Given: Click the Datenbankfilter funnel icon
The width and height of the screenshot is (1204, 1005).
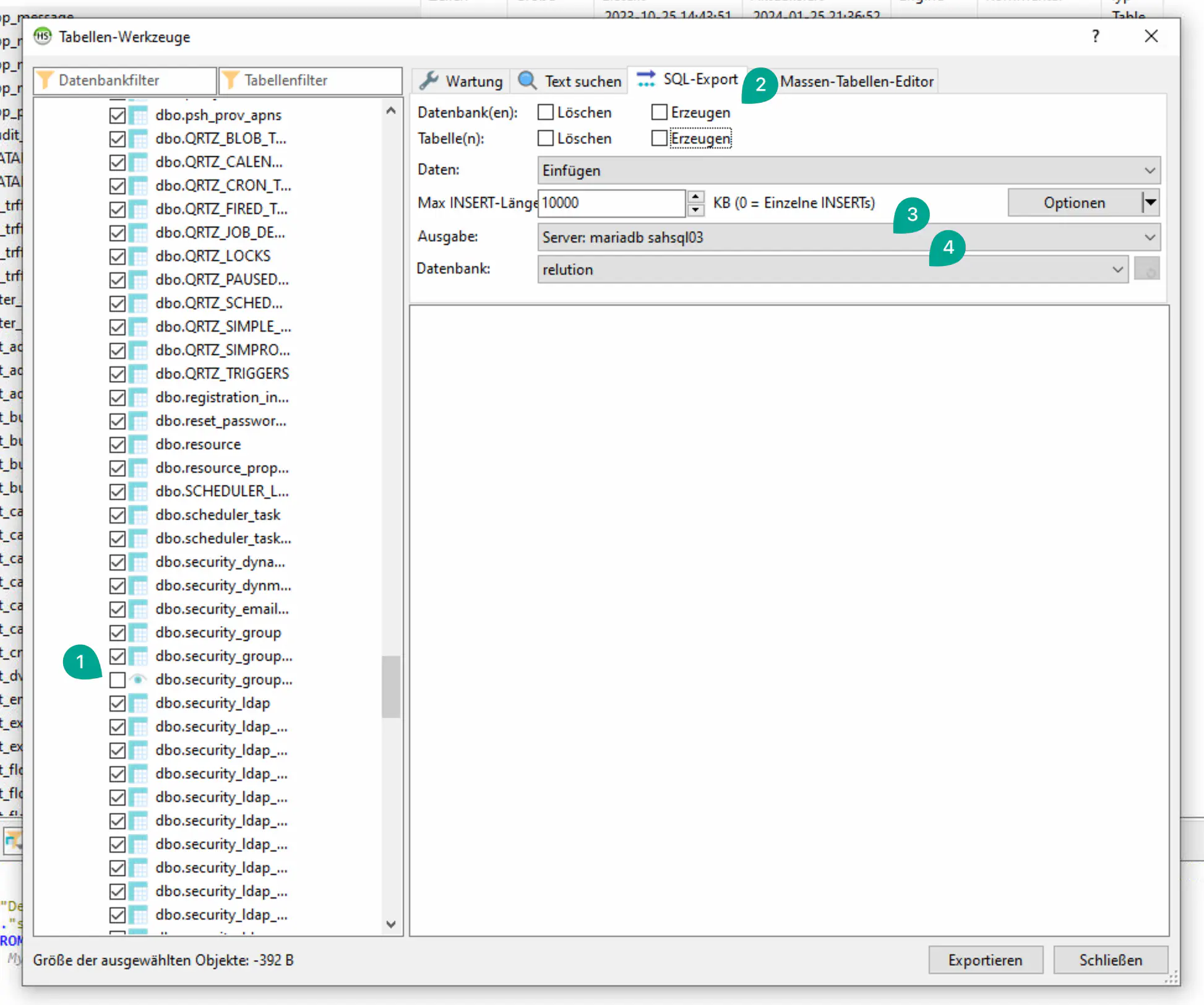Looking at the screenshot, I should click(45, 80).
